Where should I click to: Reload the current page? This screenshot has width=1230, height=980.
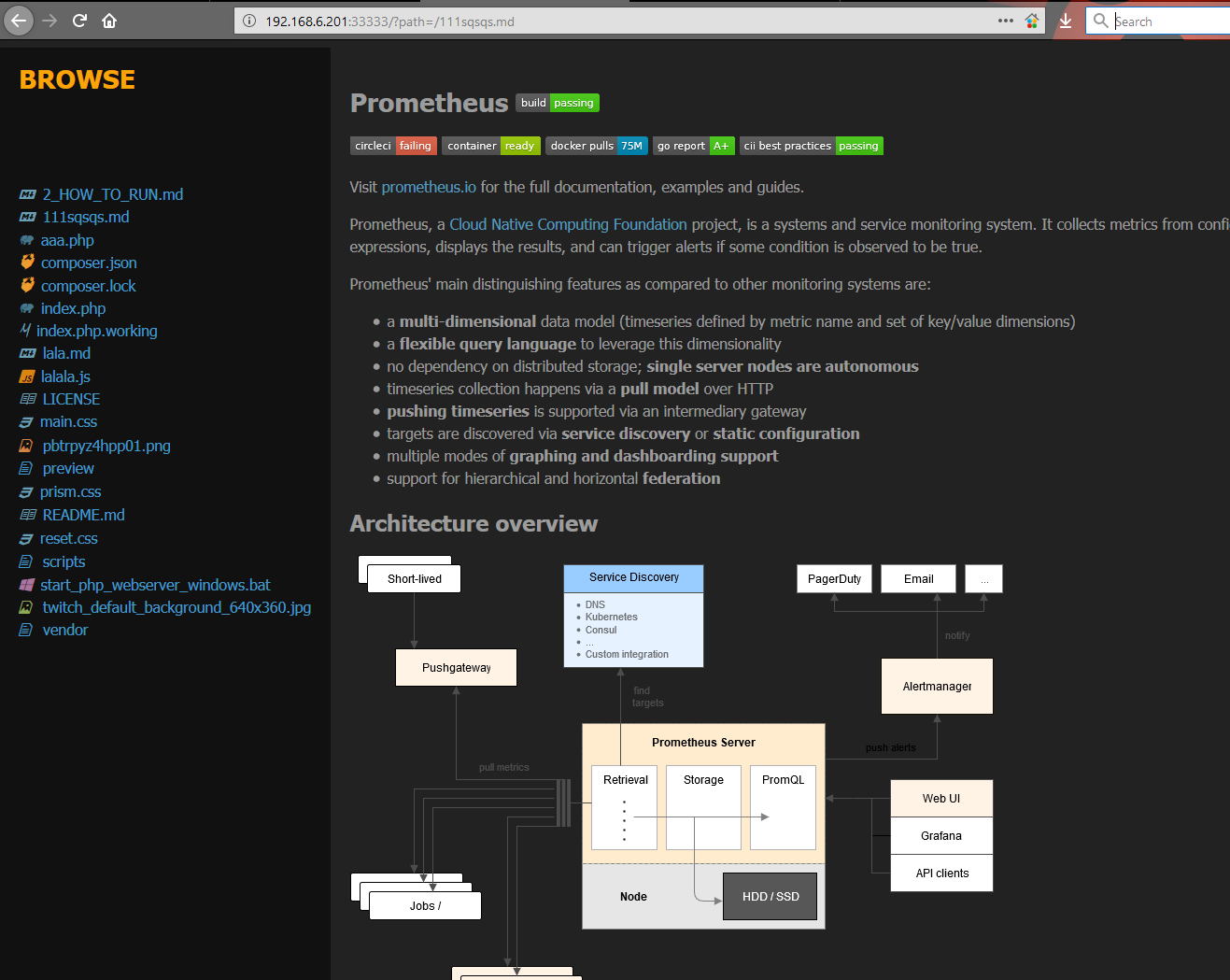click(x=79, y=21)
